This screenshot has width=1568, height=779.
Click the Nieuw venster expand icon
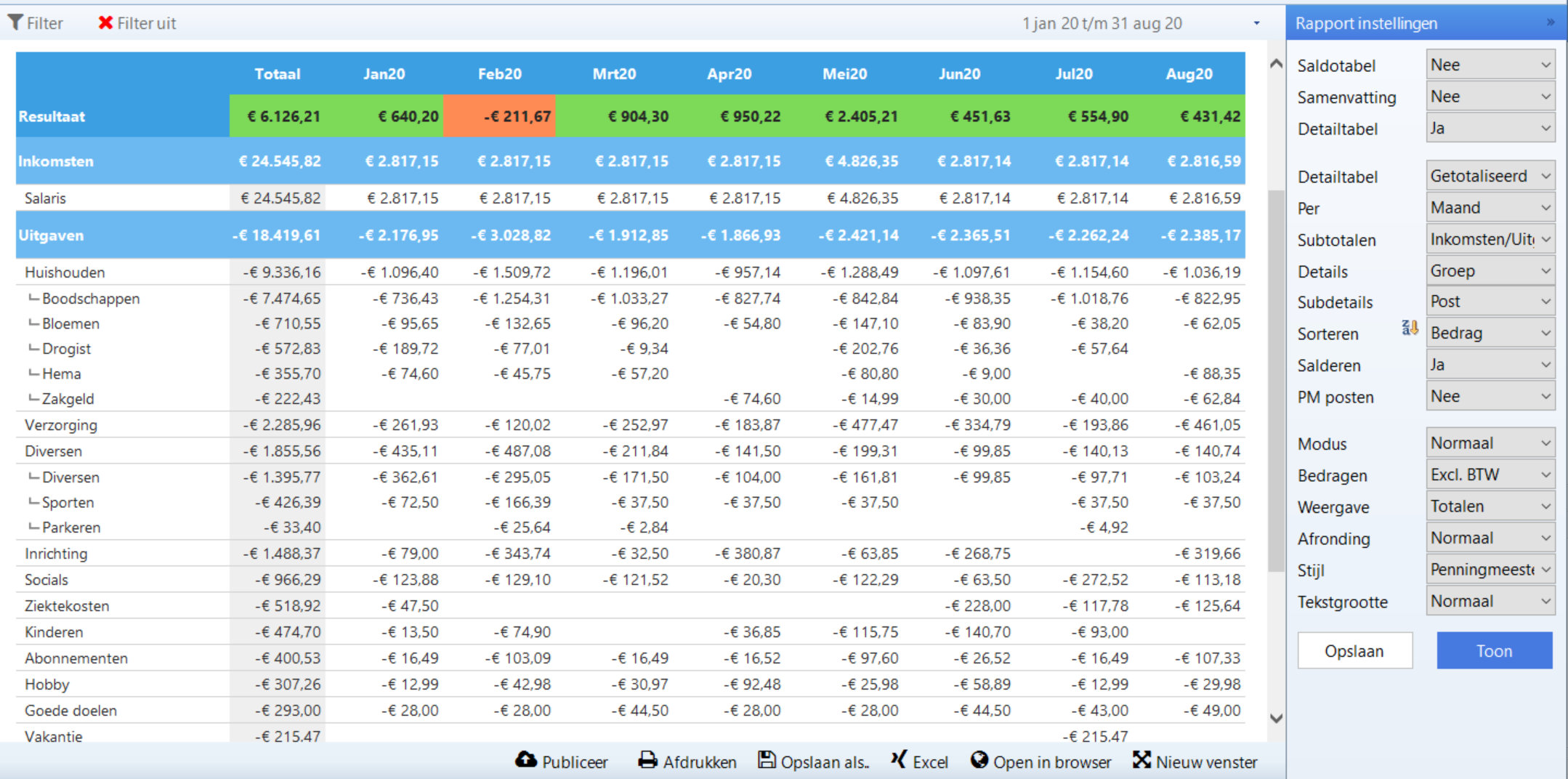coord(1141,760)
